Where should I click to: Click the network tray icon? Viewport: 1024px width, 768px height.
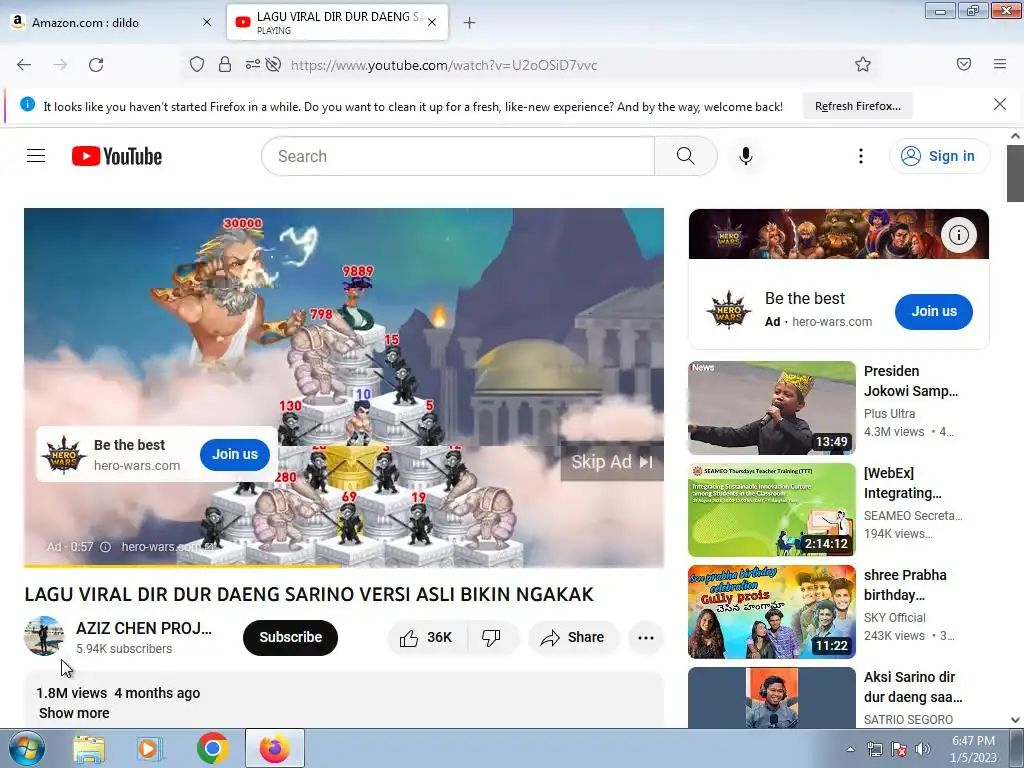(x=874, y=749)
